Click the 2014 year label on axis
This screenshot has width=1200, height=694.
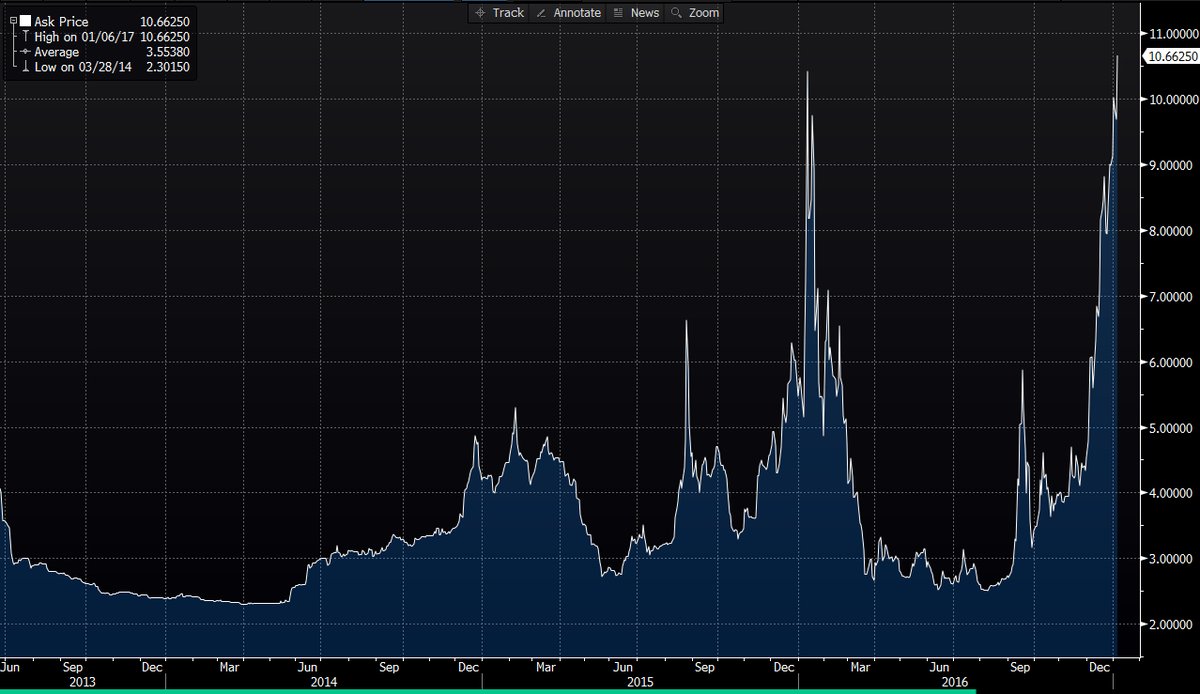[x=324, y=681]
